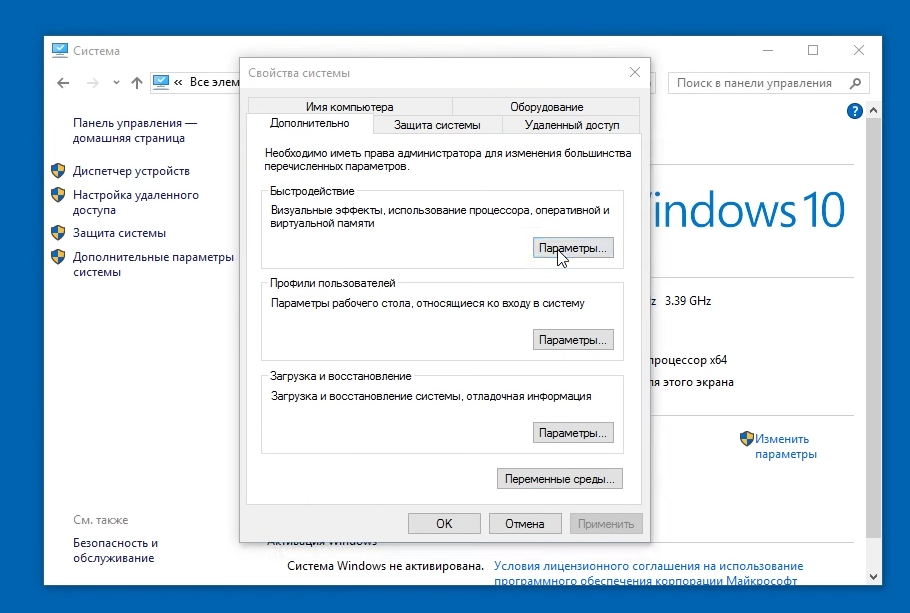The image size is (910, 613).
Task: Switch to the Имя компьютера tab
Action: pos(350,107)
